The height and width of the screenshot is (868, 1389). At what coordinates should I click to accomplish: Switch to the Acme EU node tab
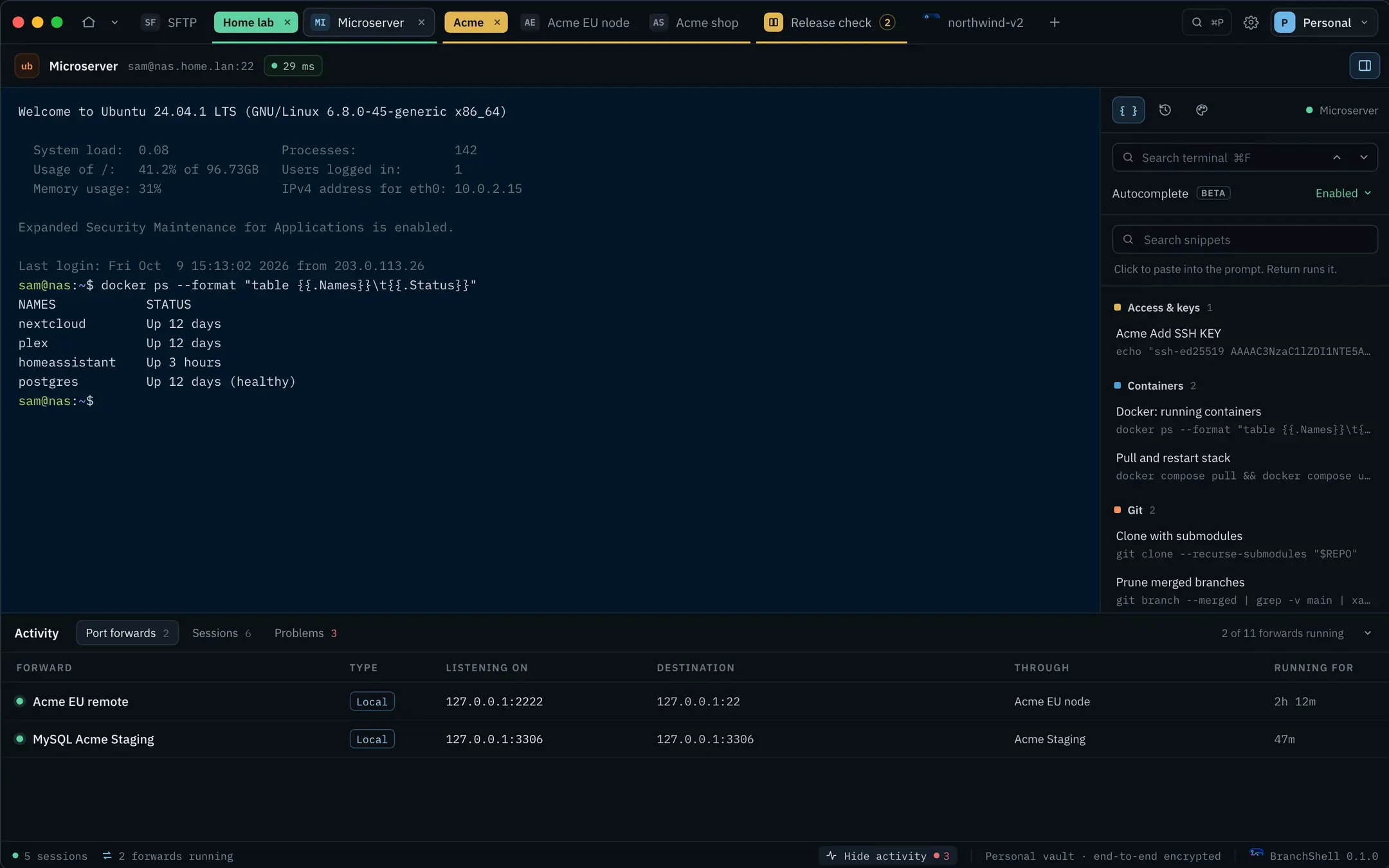(x=576, y=23)
